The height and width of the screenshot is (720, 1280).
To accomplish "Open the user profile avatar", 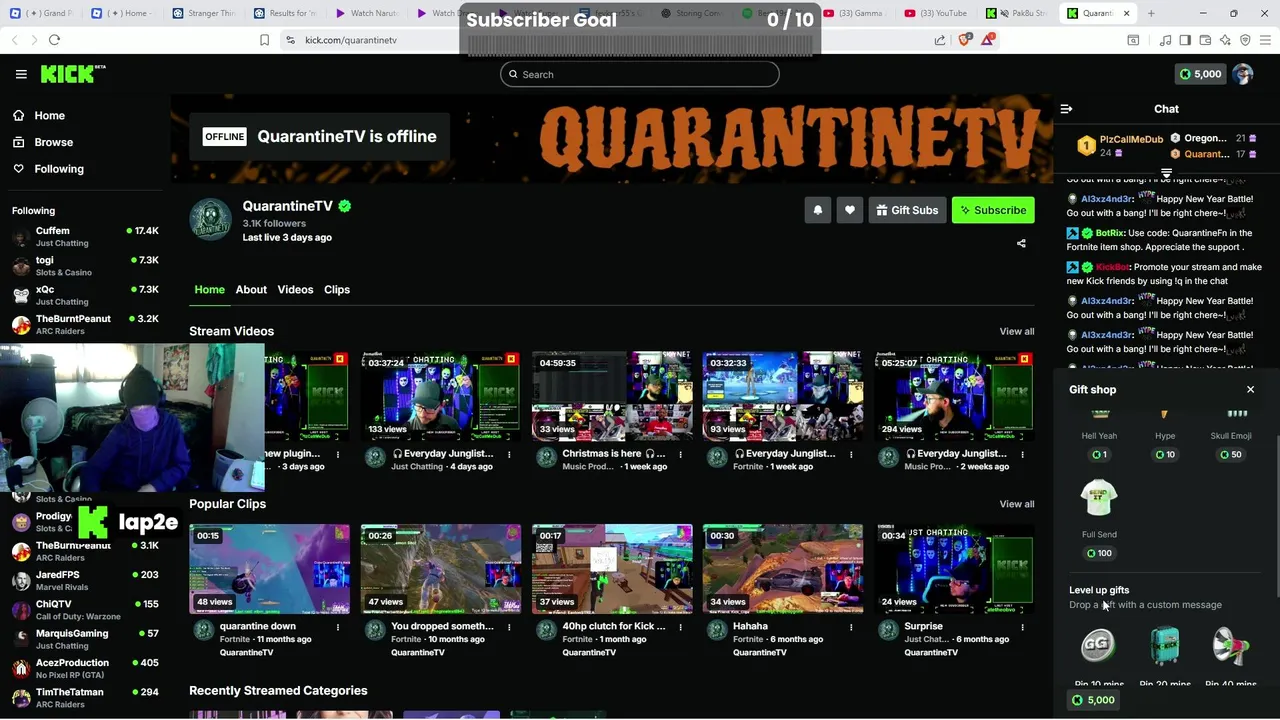I will 1243,74.
